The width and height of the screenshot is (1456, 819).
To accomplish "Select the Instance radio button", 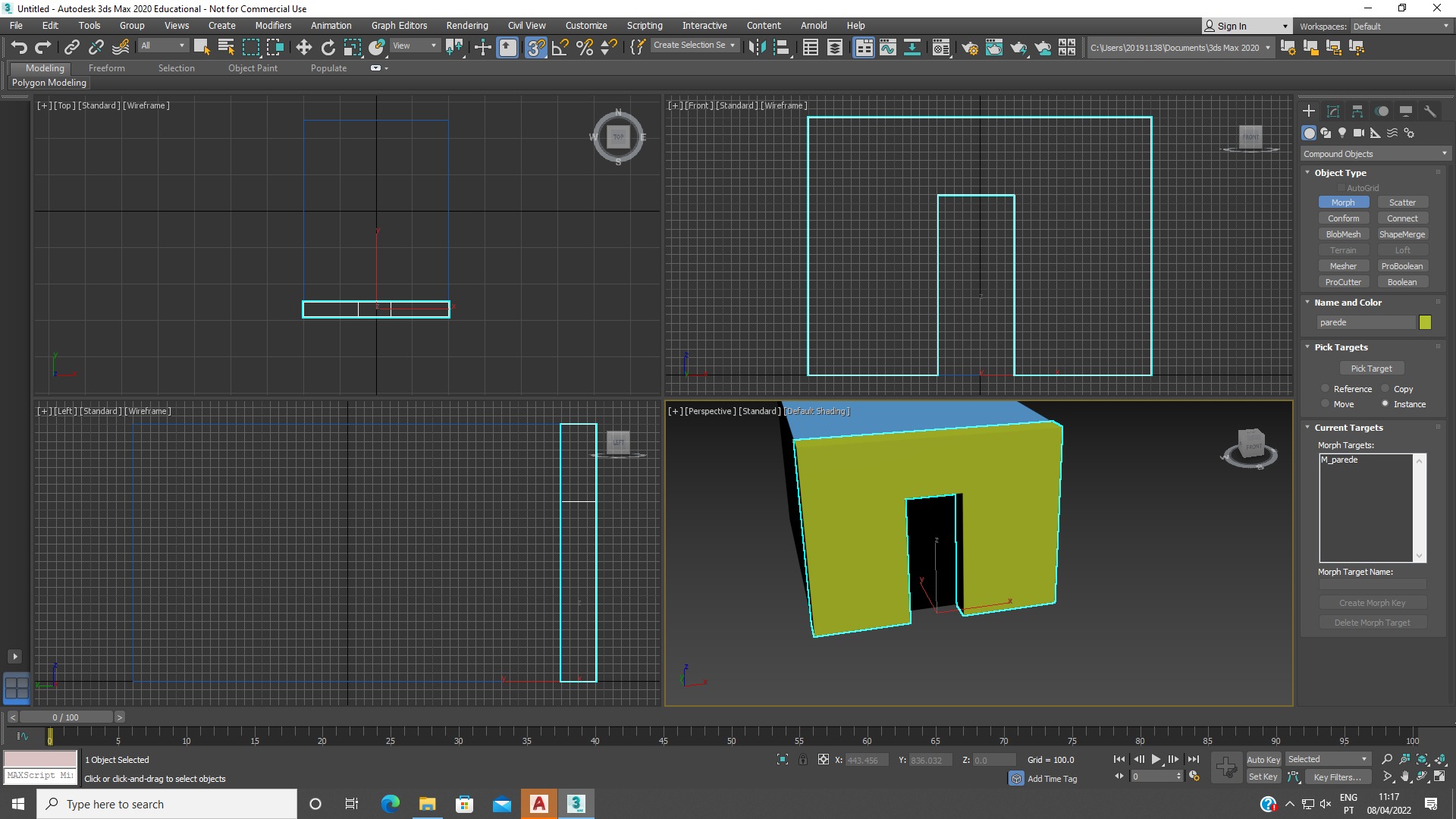I will pyautogui.click(x=1385, y=403).
